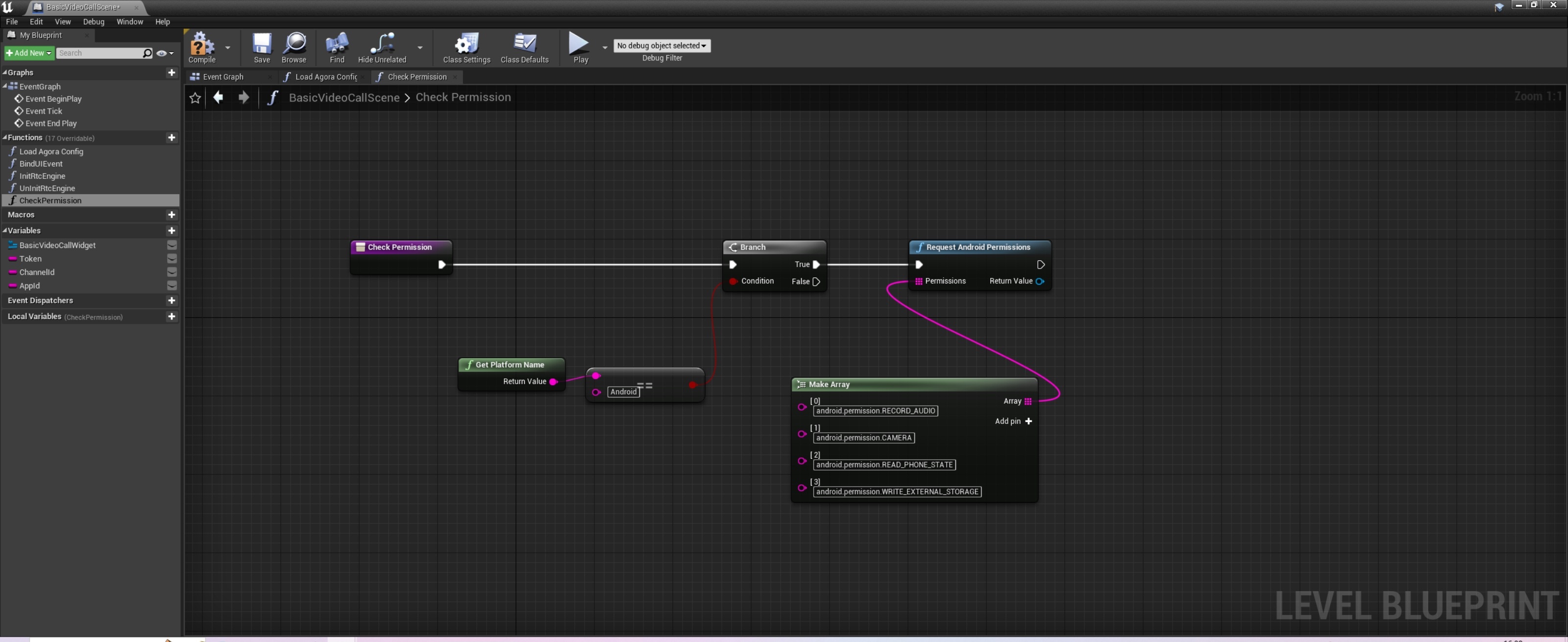Image resolution: width=1568 pixels, height=642 pixels.
Task: Click Add New button in Functions panel
Action: click(x=172, y=138)
